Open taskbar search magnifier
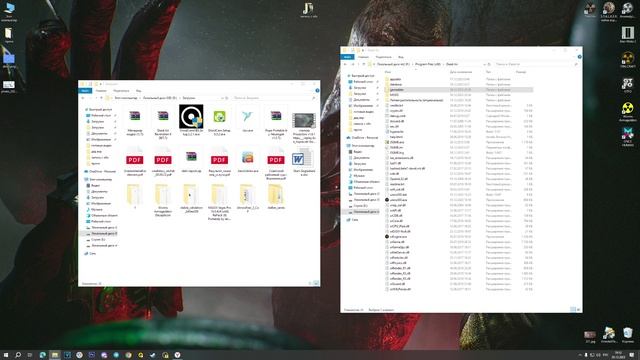 (x=18, y=355)
